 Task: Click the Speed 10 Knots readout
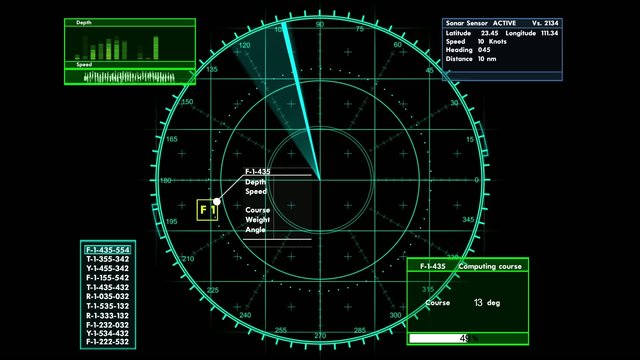(x=476, y=42)
